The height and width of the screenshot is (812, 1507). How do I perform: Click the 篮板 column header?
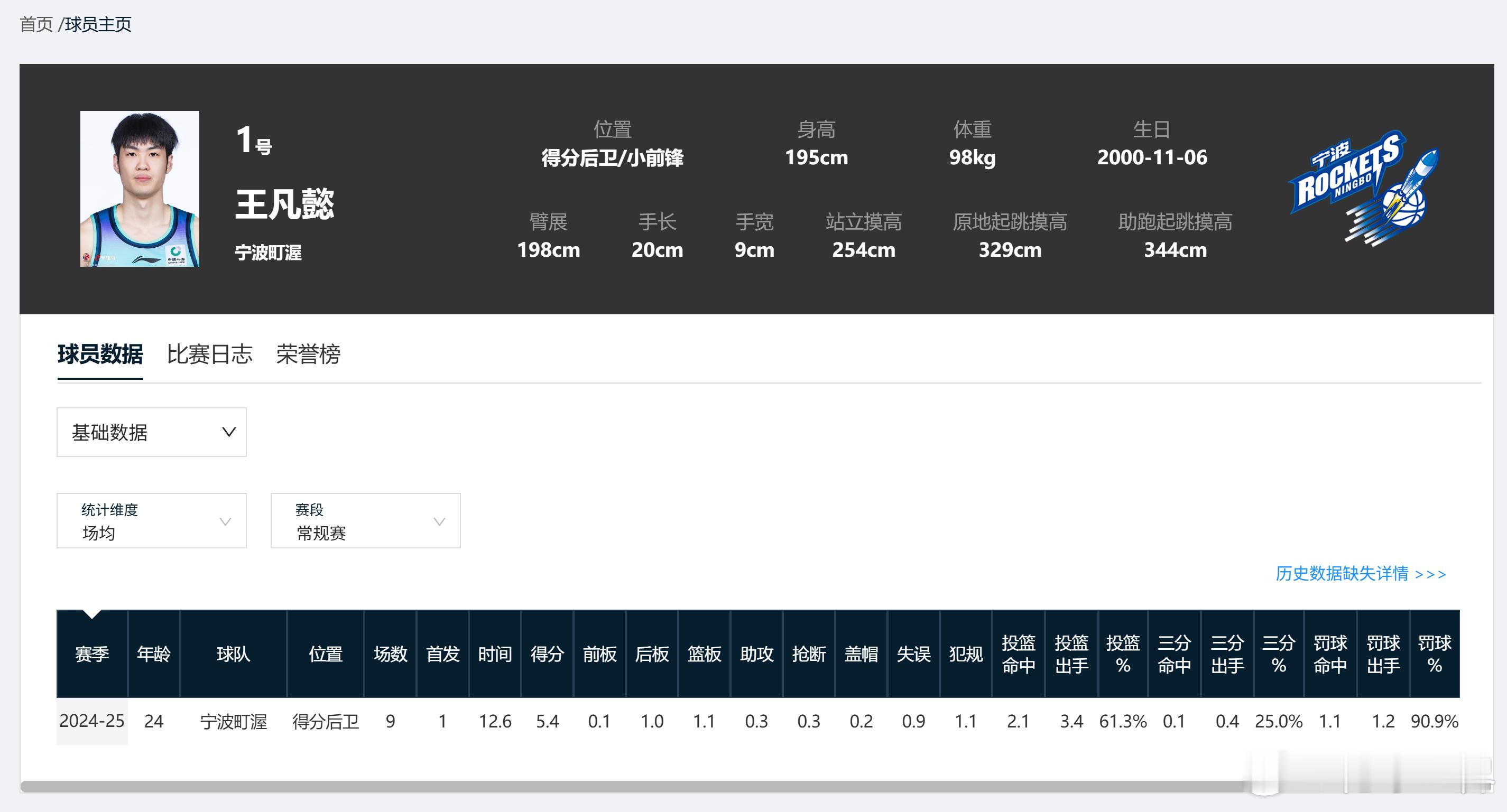point(704,654)
